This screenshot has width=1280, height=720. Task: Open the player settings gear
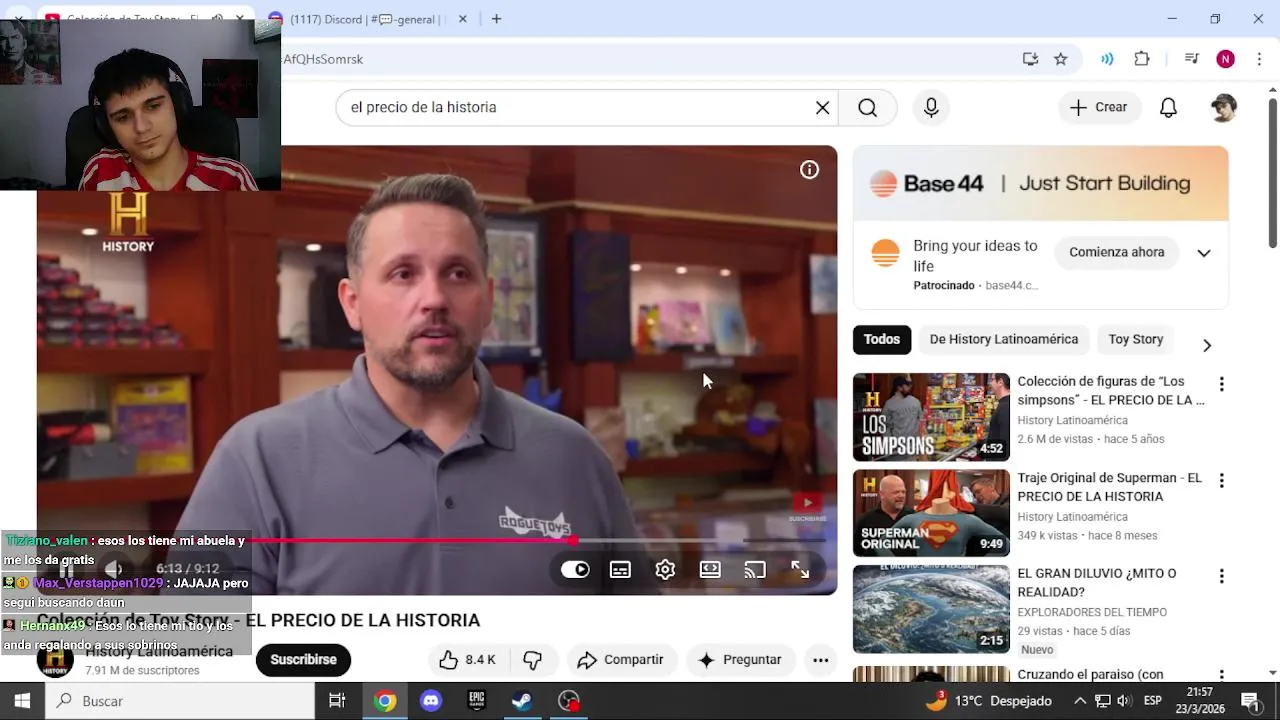(x=665, y=570)
